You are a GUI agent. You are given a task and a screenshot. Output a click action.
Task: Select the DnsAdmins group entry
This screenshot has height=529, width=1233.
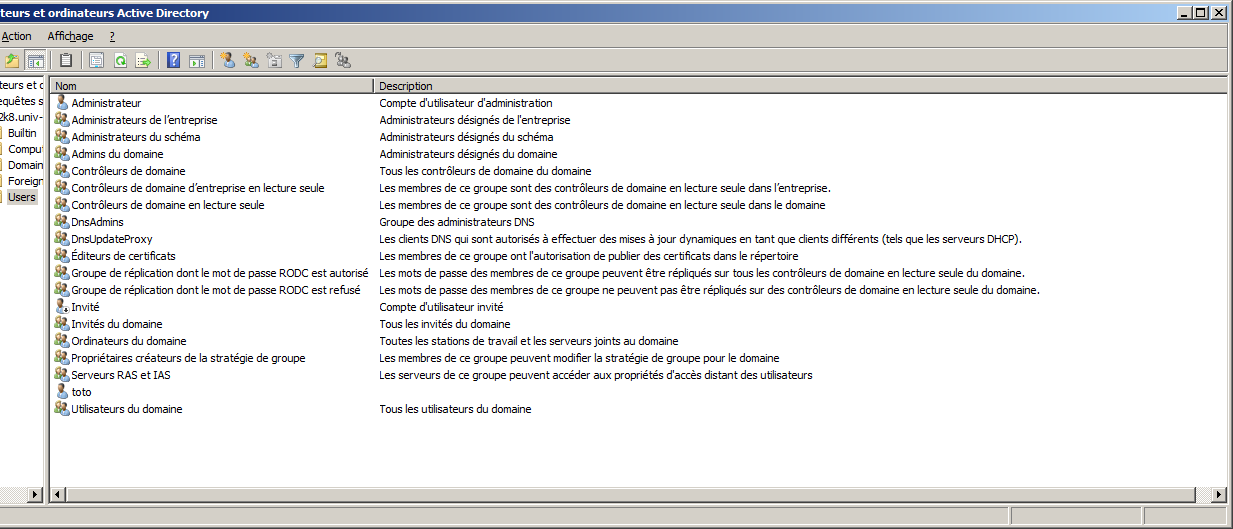pos(97,222)
